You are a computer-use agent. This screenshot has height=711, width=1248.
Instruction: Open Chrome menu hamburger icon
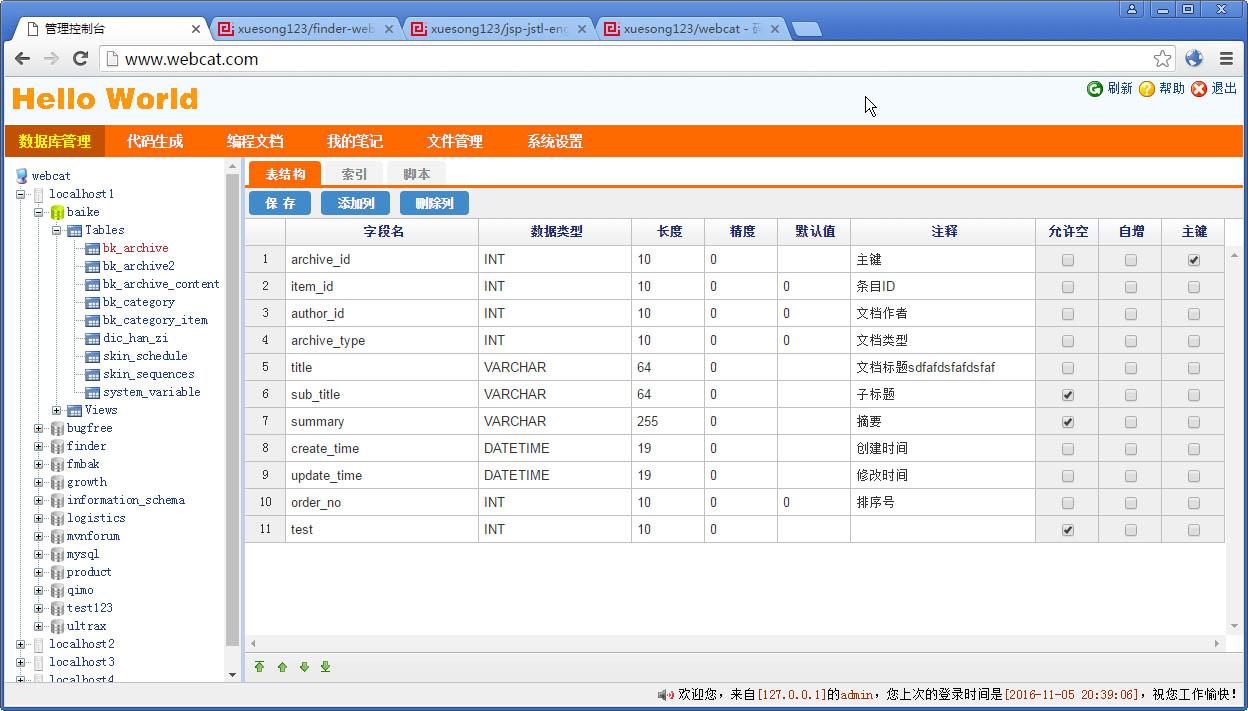(x=1226, y=59)
